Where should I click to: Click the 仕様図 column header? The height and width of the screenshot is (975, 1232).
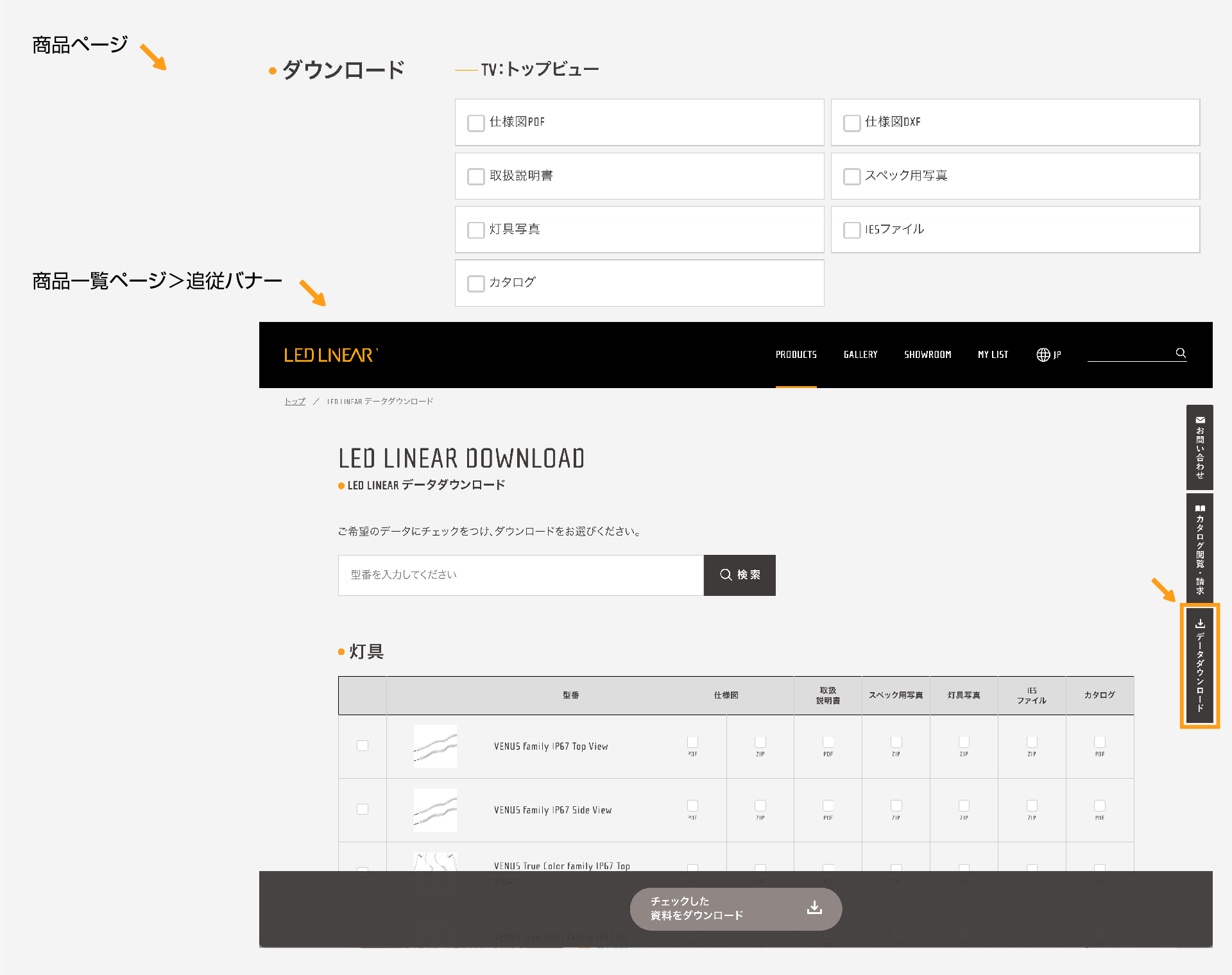point(726,695)
